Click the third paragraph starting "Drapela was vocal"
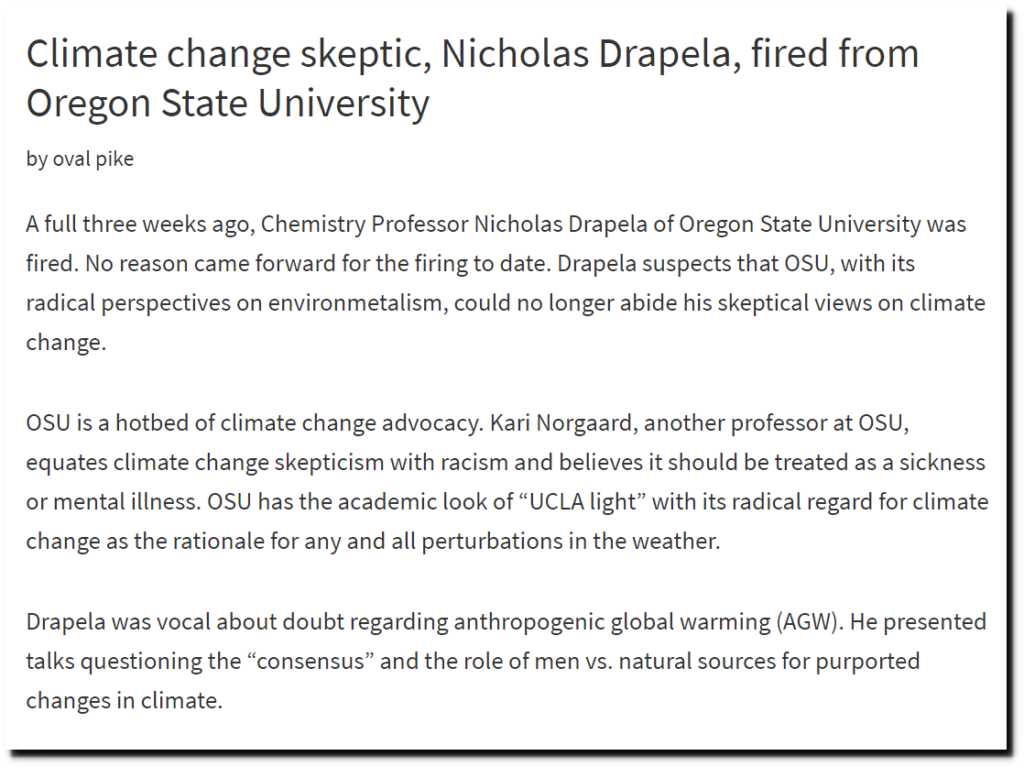The width and height of the screenshot is (1024, 767). click(505, 661)
